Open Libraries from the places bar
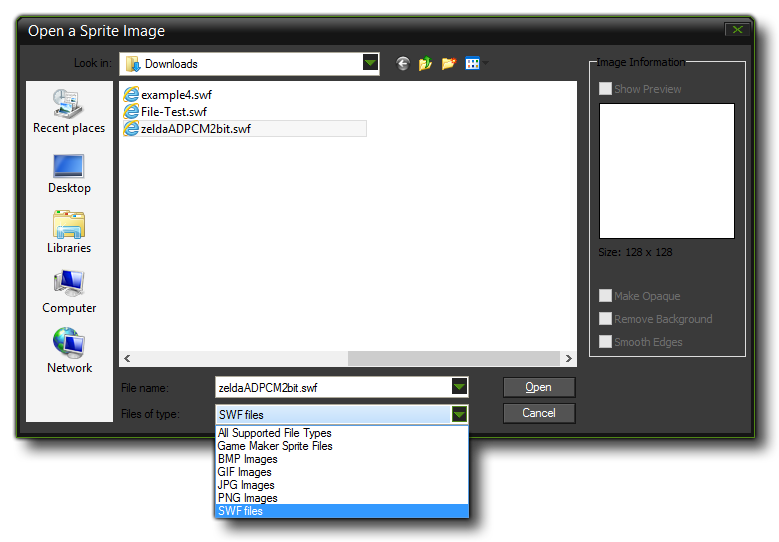This screenshot has width=779, height=542. point(69,232)
